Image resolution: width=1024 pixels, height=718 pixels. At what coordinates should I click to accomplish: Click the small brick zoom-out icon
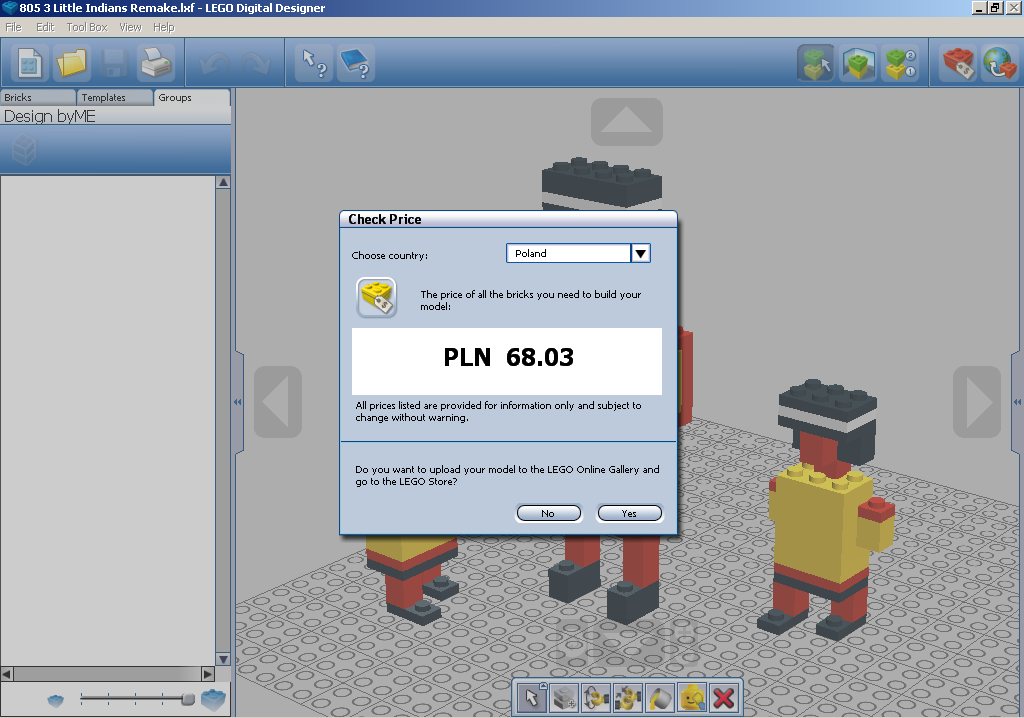[x=56, y=700]
